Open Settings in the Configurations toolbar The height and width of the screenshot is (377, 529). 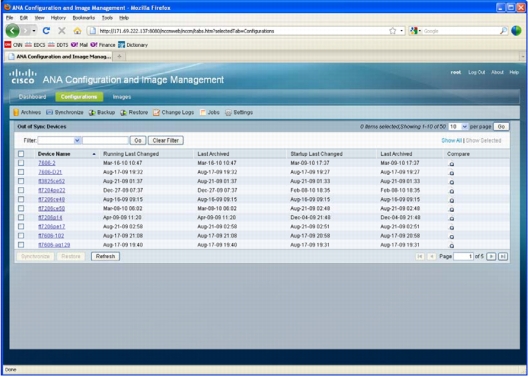pos(239,112)
